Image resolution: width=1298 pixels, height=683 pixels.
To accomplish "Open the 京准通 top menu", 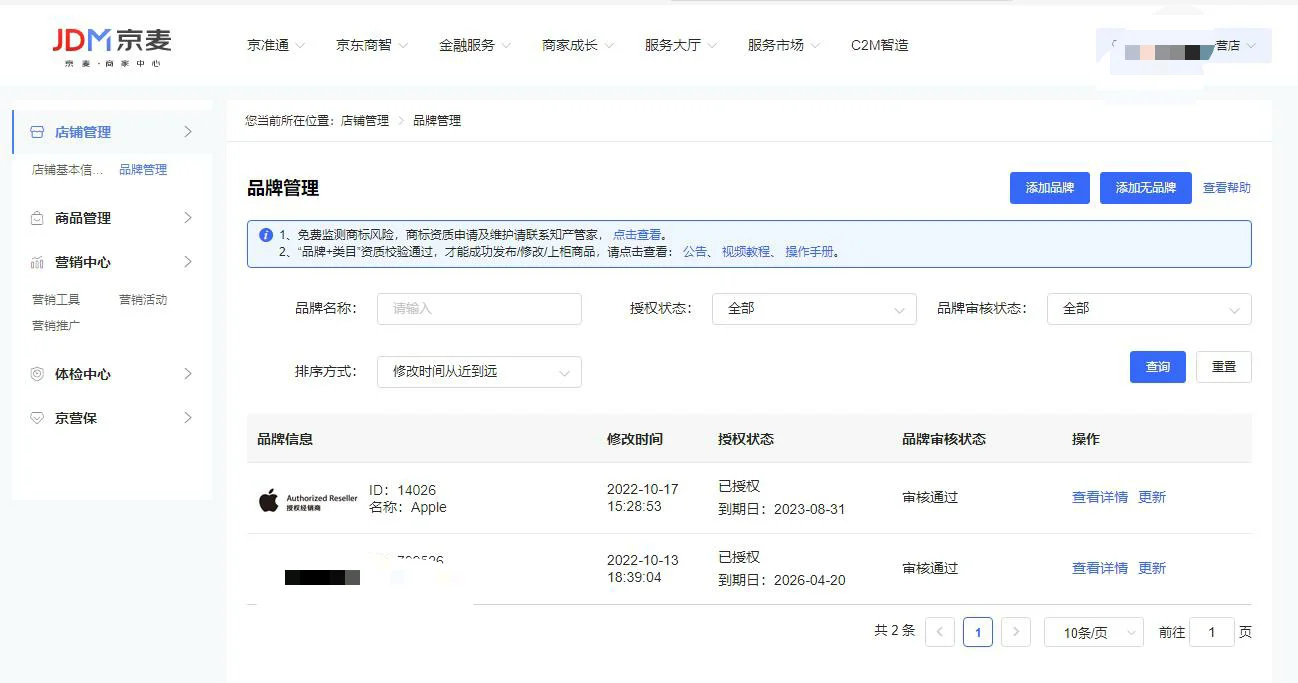I will [276, 45].
